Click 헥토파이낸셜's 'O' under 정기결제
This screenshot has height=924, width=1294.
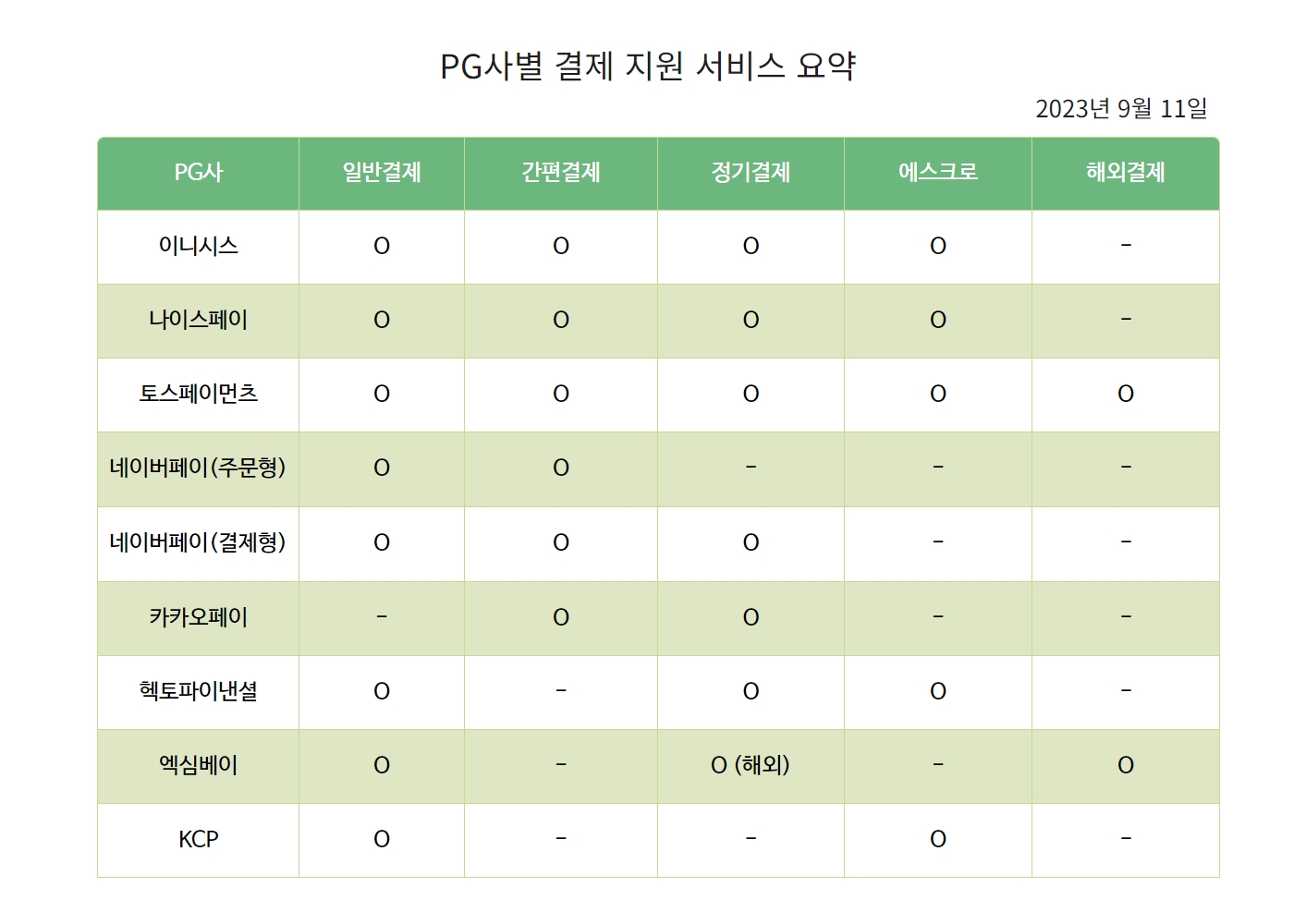[x=751, y=692]
